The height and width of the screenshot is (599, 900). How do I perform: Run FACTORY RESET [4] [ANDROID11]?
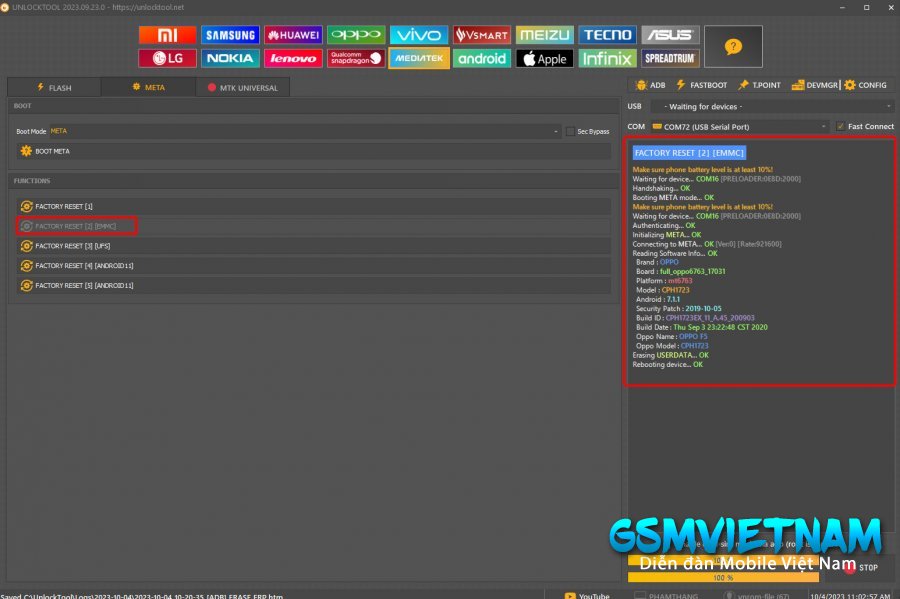313,266
